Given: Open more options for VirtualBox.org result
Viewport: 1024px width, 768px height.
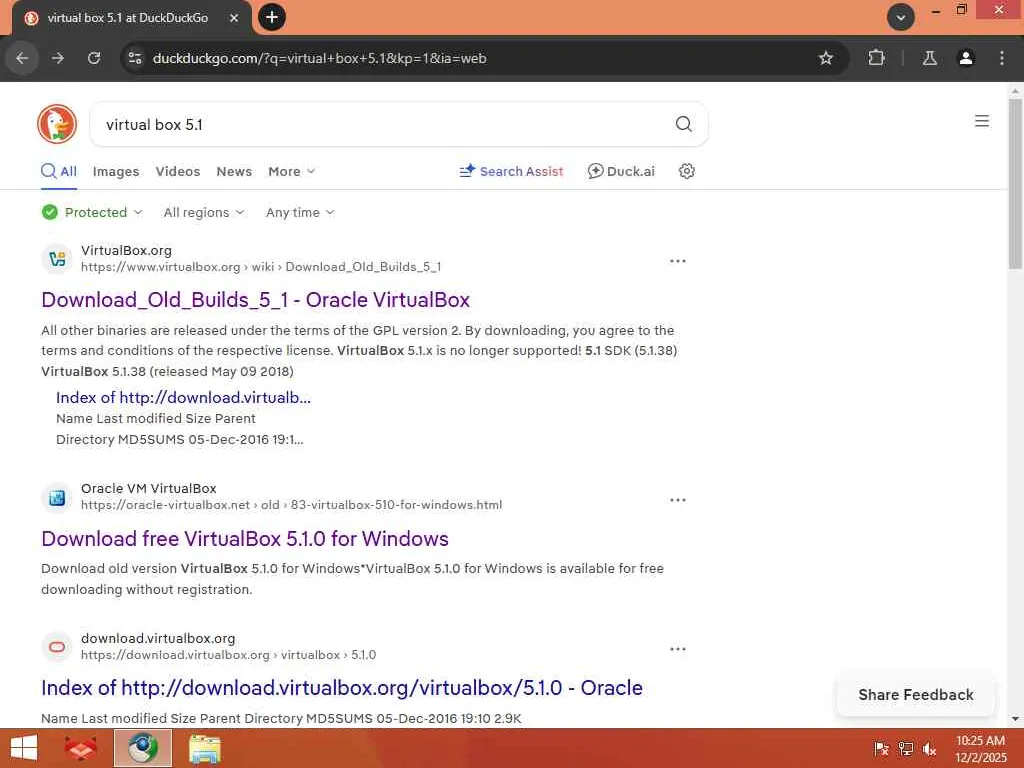Looking at the screenshot, I should pyautogui.click(x=678, y=261).
